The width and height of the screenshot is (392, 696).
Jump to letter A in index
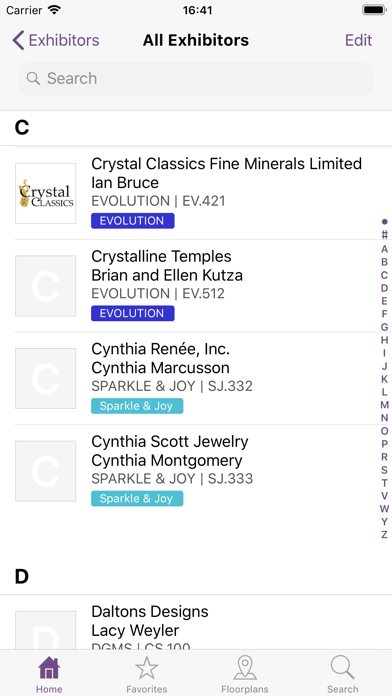coord(384,249)
